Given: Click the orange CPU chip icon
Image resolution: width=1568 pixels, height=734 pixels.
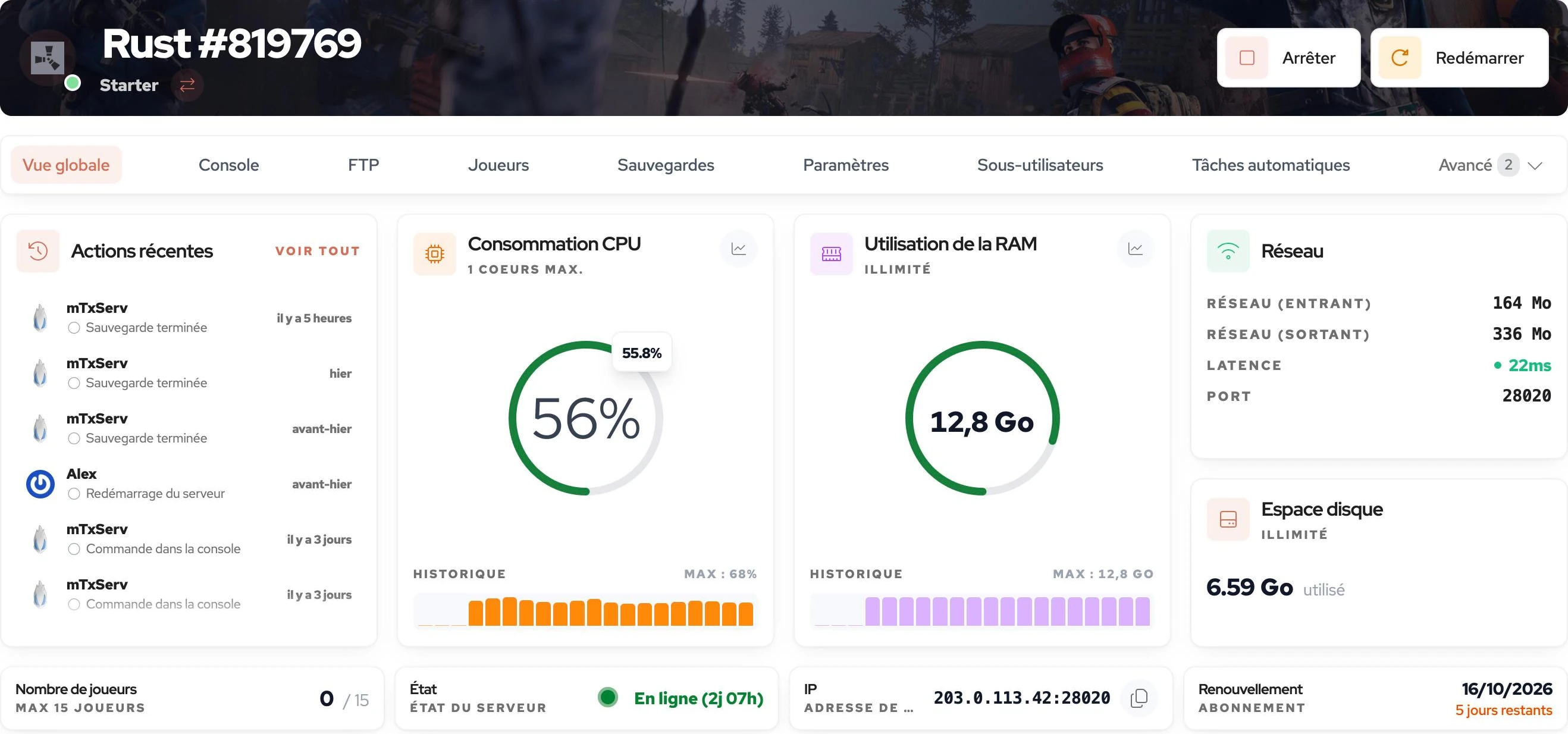Looking at the screenshot, I should point(435,253).
